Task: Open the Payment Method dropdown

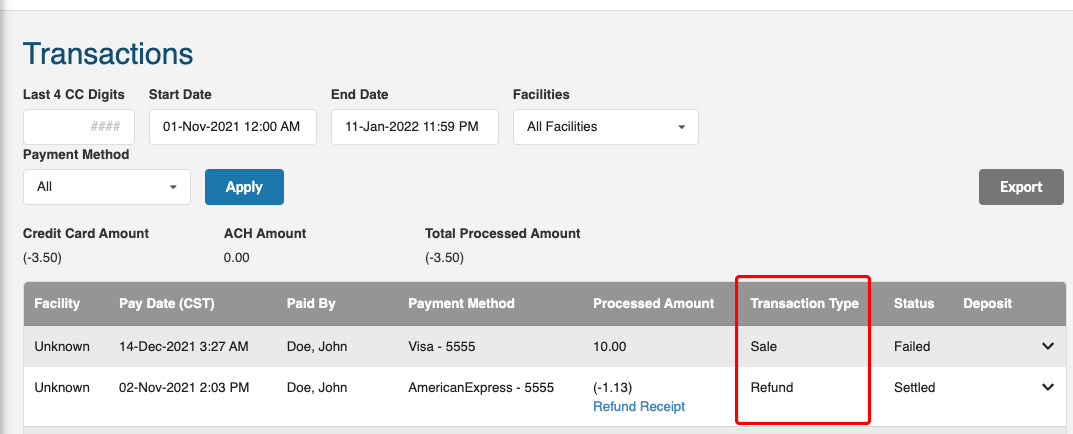Action: coord(106,187)
